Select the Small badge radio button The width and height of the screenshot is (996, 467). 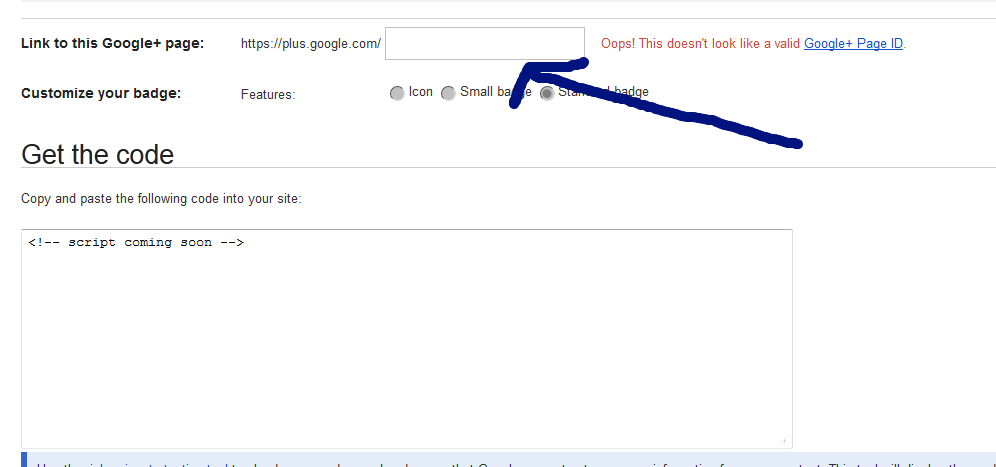(x=448, y=93)
